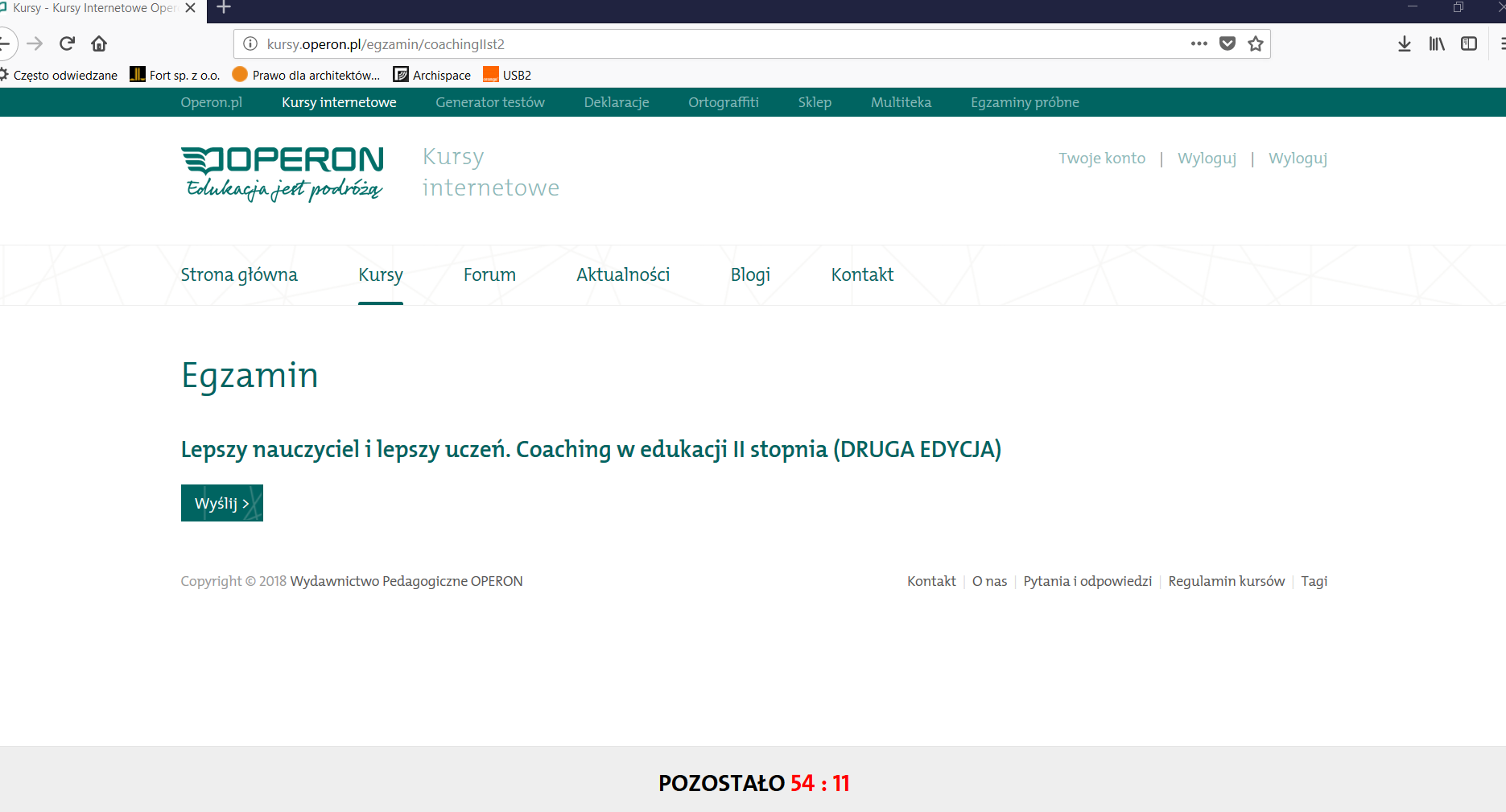Open page actions three-dot menu
Viewport: 1506px width, 812px height.
(1199, 43)
